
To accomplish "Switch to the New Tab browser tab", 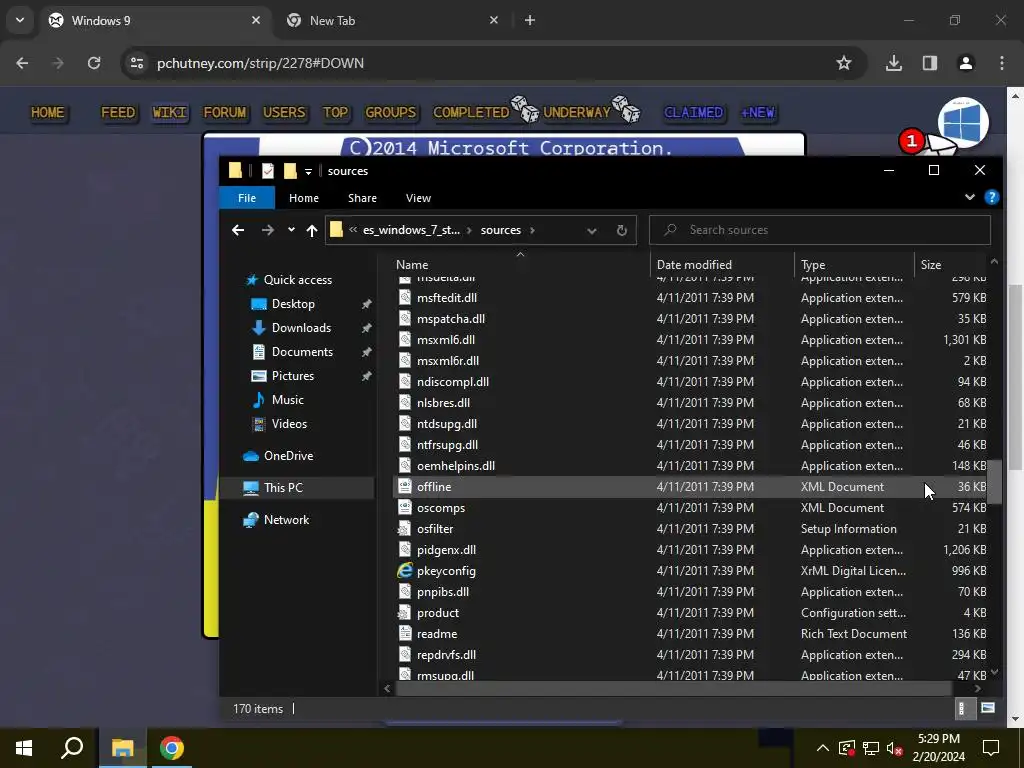I will pyautogui.click(x=392, y=21).
